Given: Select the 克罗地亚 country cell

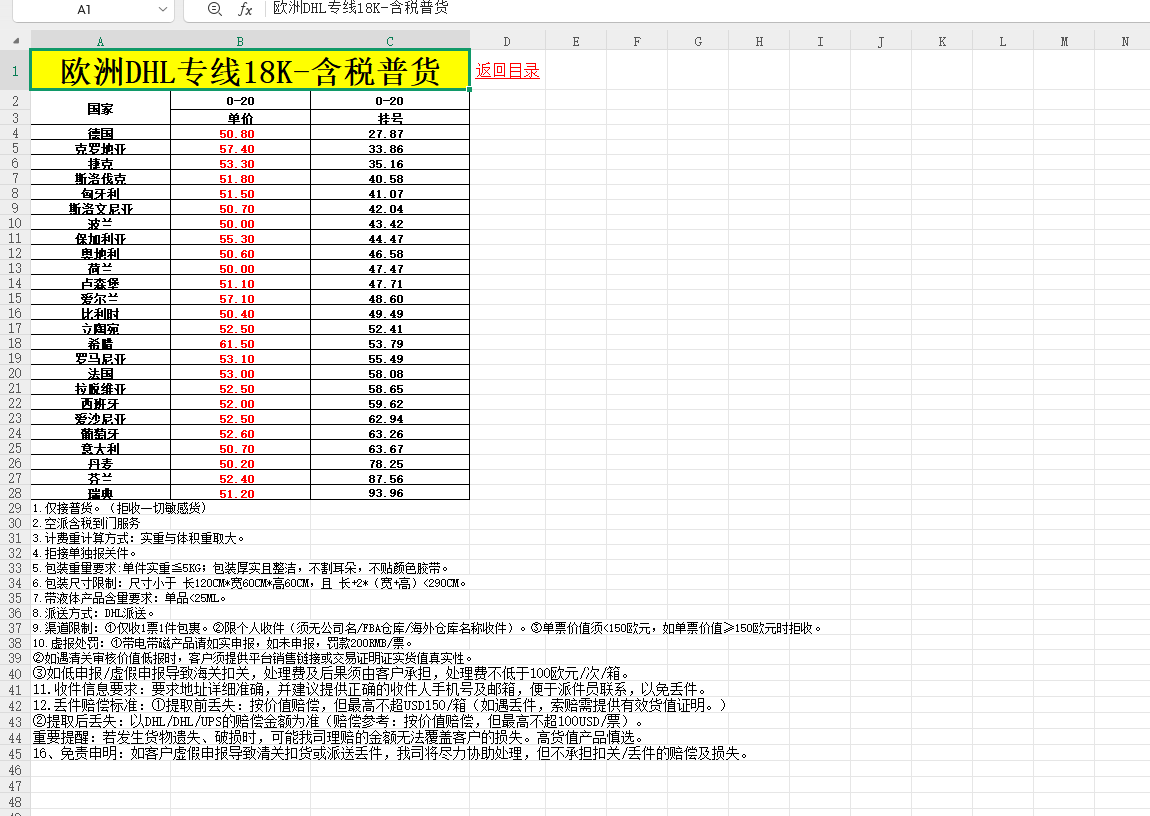Looking at the screenshot, I should tap(100, 148).
